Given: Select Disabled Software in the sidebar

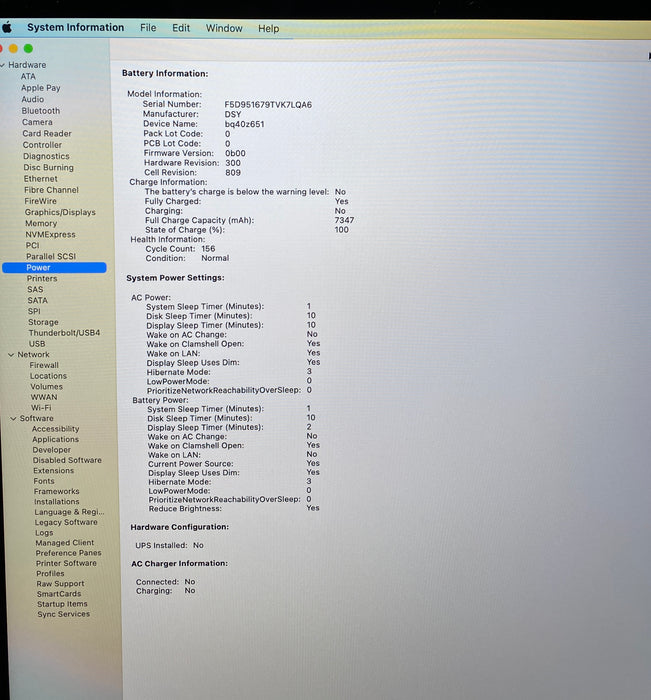Looking at the screenshot, I should click(x=67, y=460).
